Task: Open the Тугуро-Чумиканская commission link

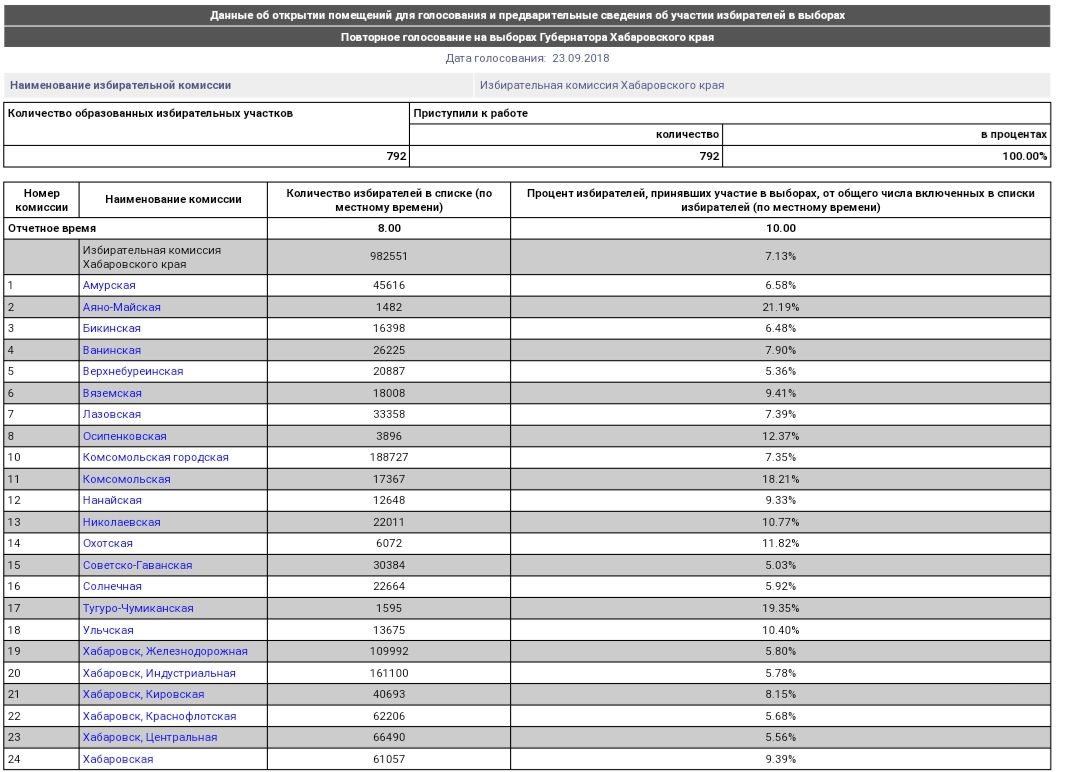Action: click(138, 608)
